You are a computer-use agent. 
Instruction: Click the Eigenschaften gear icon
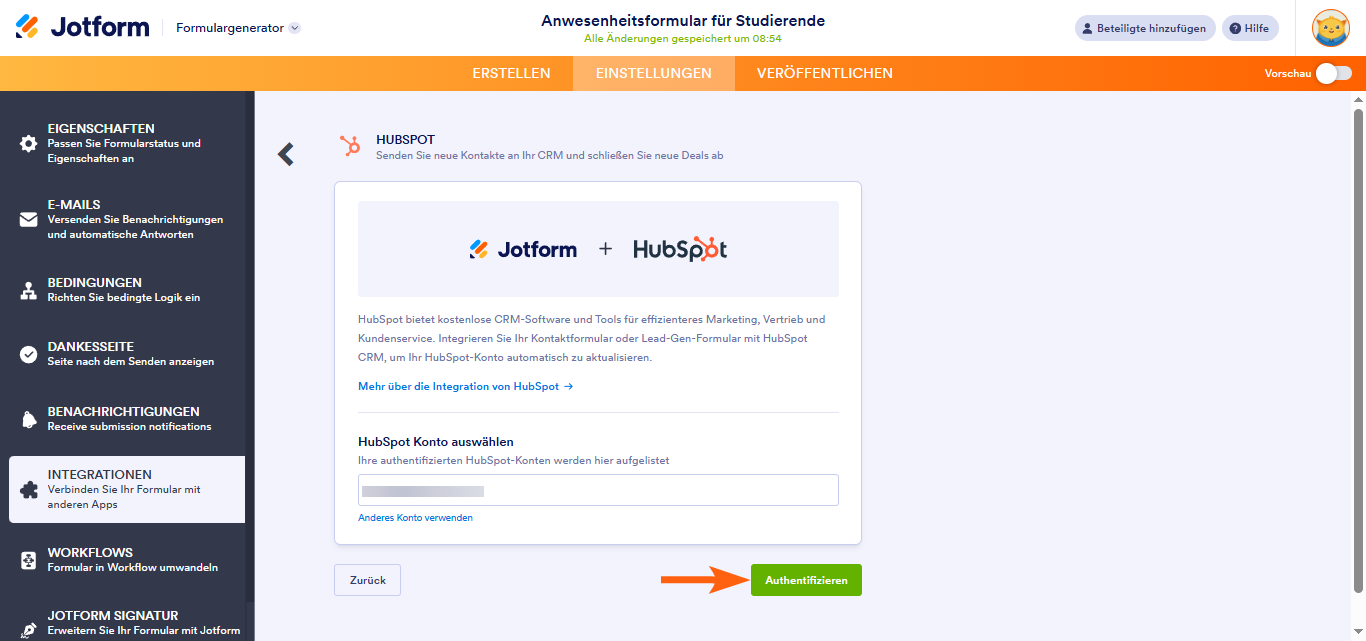(x=29, y=144)
